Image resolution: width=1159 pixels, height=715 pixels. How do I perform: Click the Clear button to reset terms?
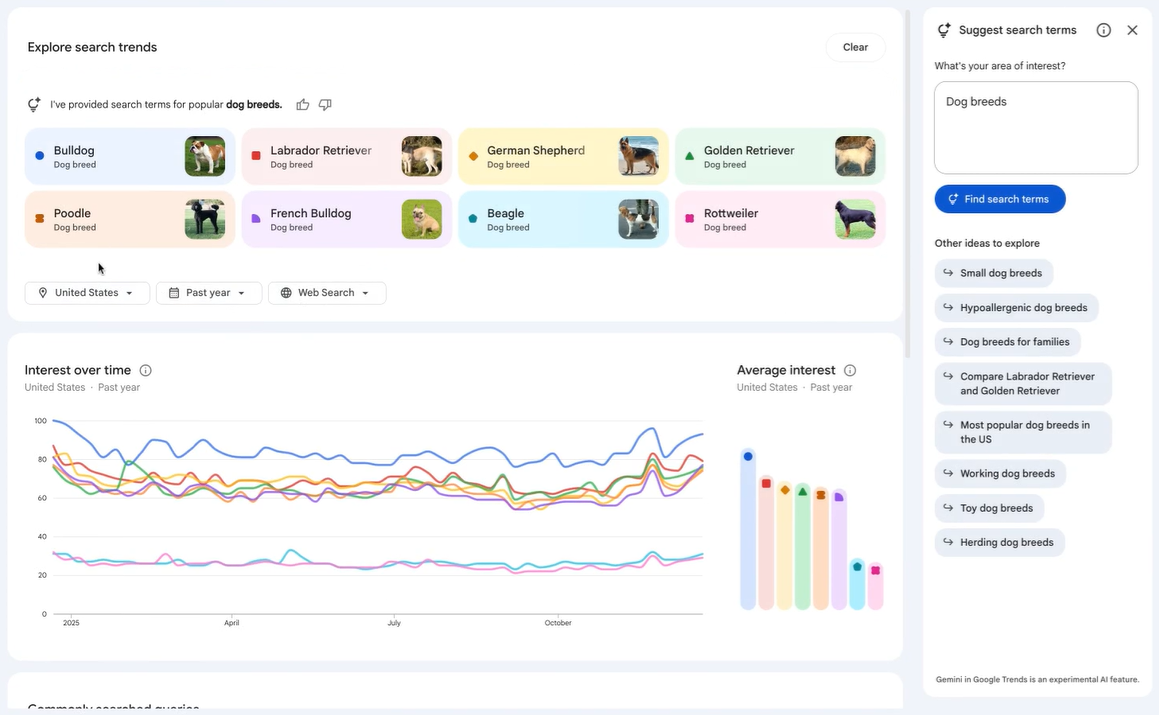[x=855, y=47]
